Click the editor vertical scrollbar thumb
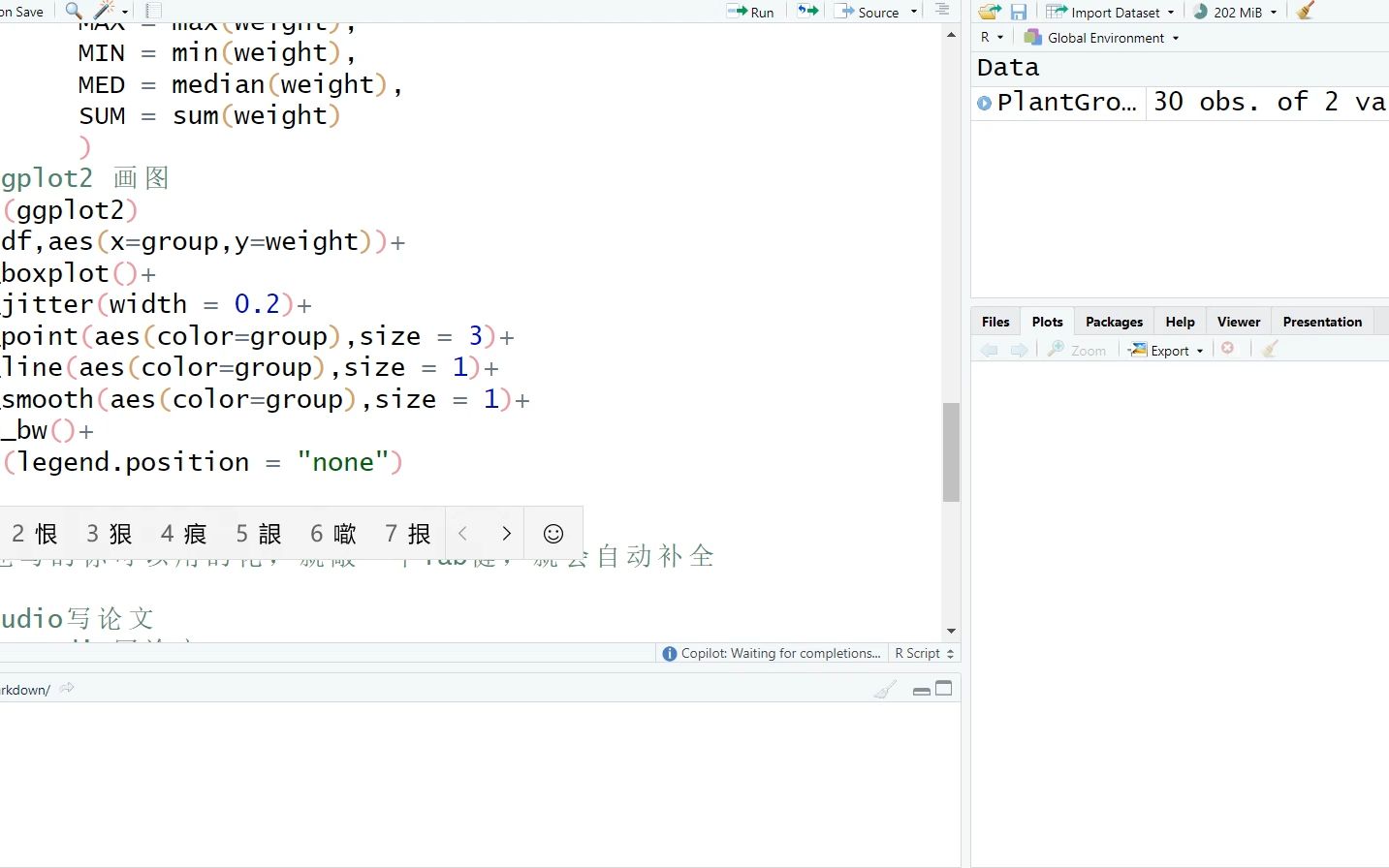The width and height of the screenshot is (1389, 868). [x=951, y=451]
